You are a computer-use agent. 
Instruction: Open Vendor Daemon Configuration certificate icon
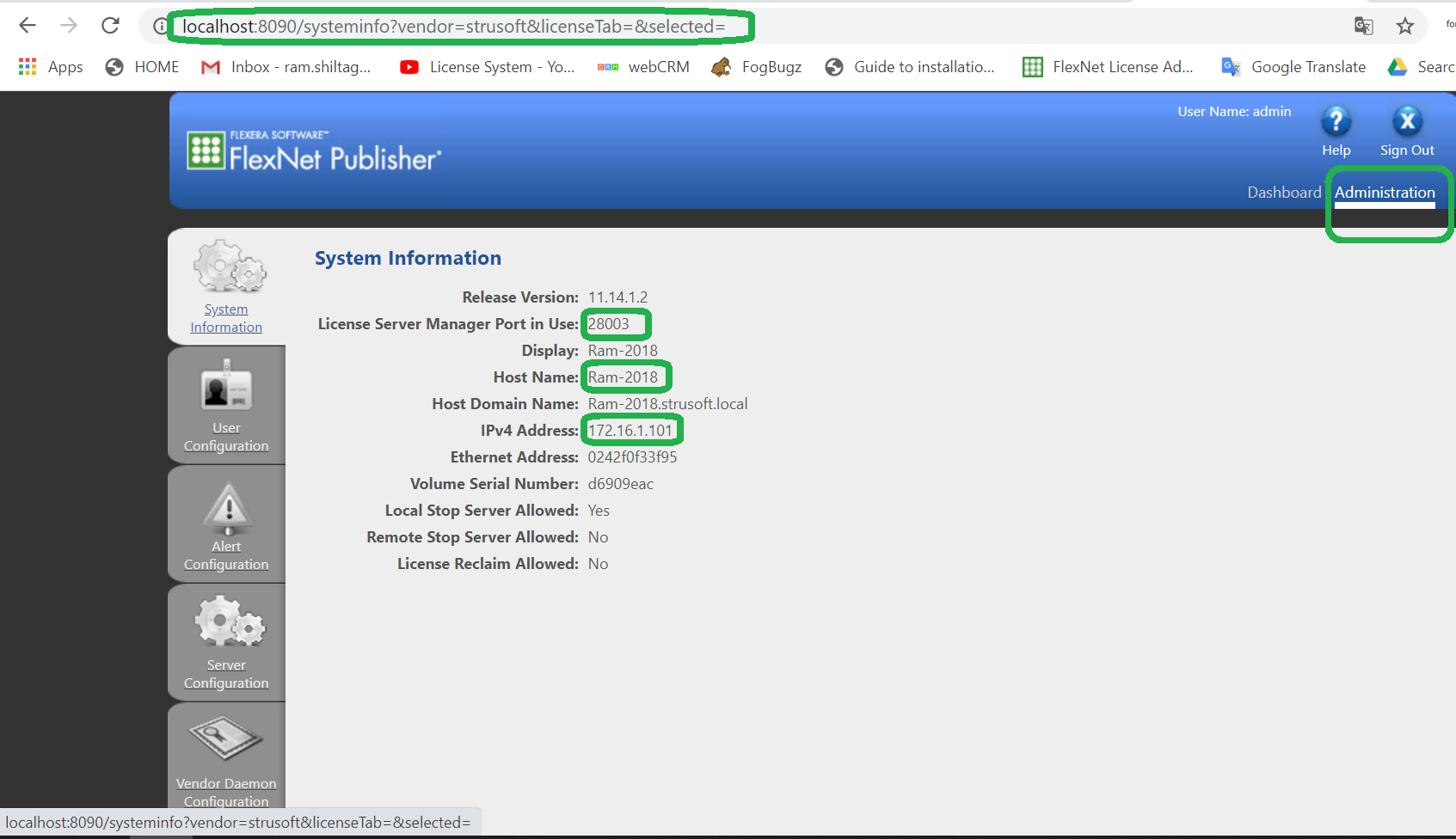coord(225,738)
